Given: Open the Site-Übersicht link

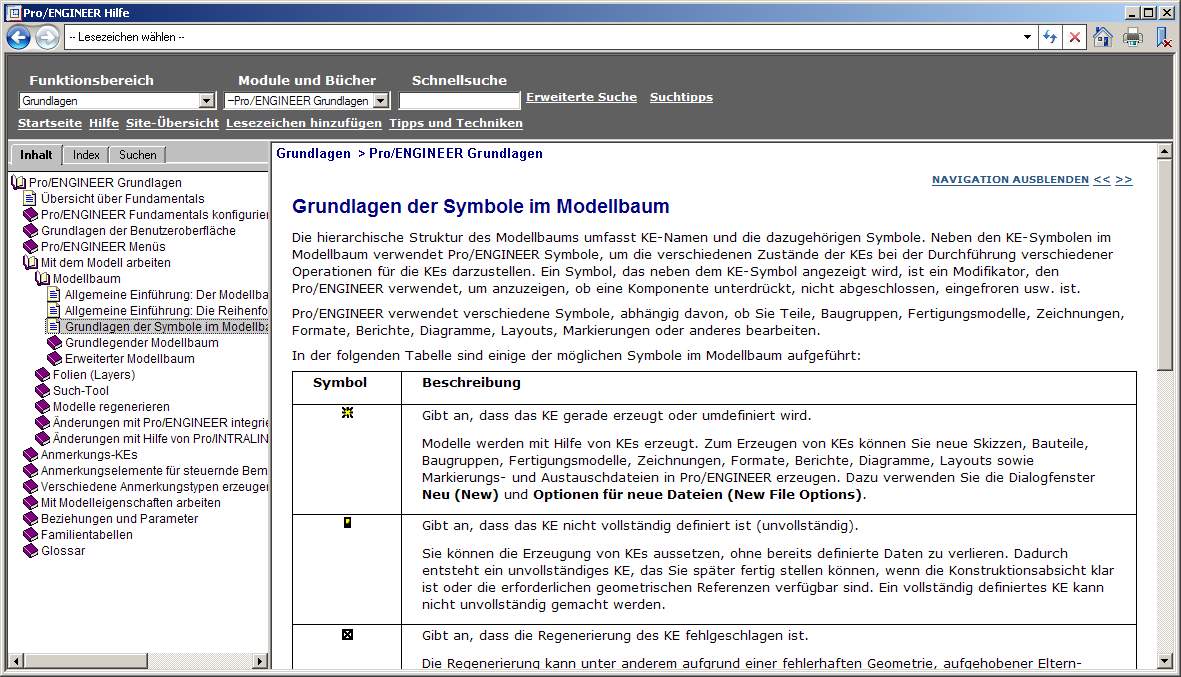Looking at the screenshot, I should click(x=172, y=123).
